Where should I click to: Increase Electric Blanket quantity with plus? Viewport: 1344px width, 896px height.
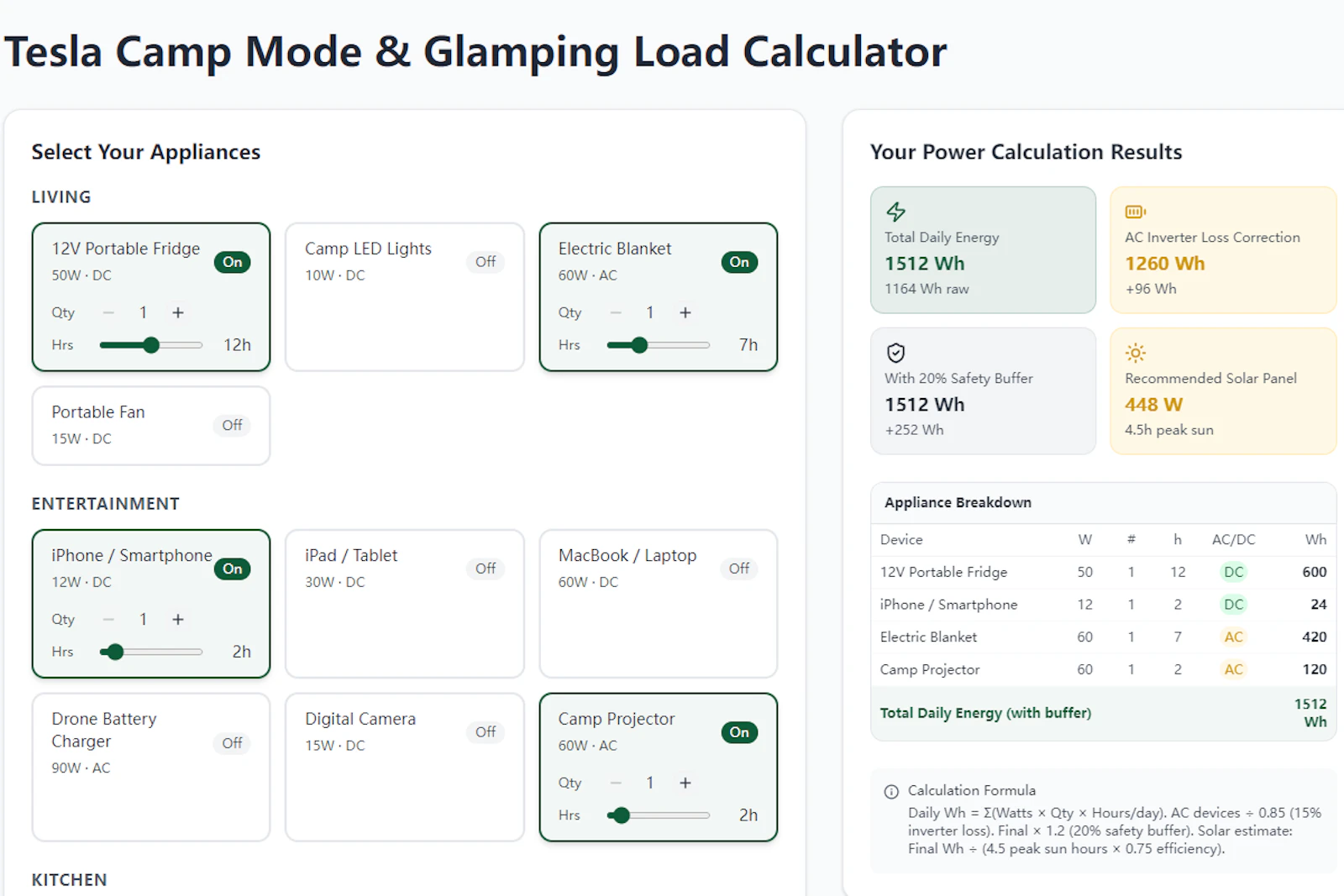click(685, 312)
